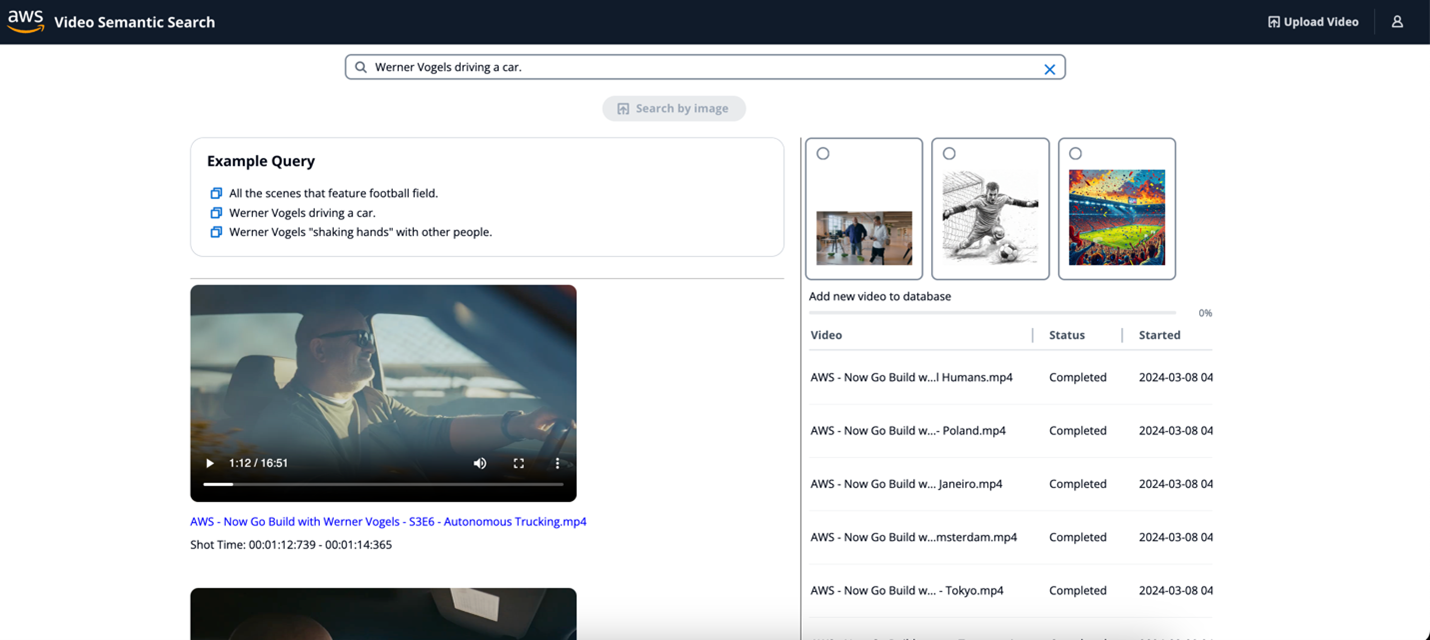Play the Autonomous Trucking video clip

209,463
